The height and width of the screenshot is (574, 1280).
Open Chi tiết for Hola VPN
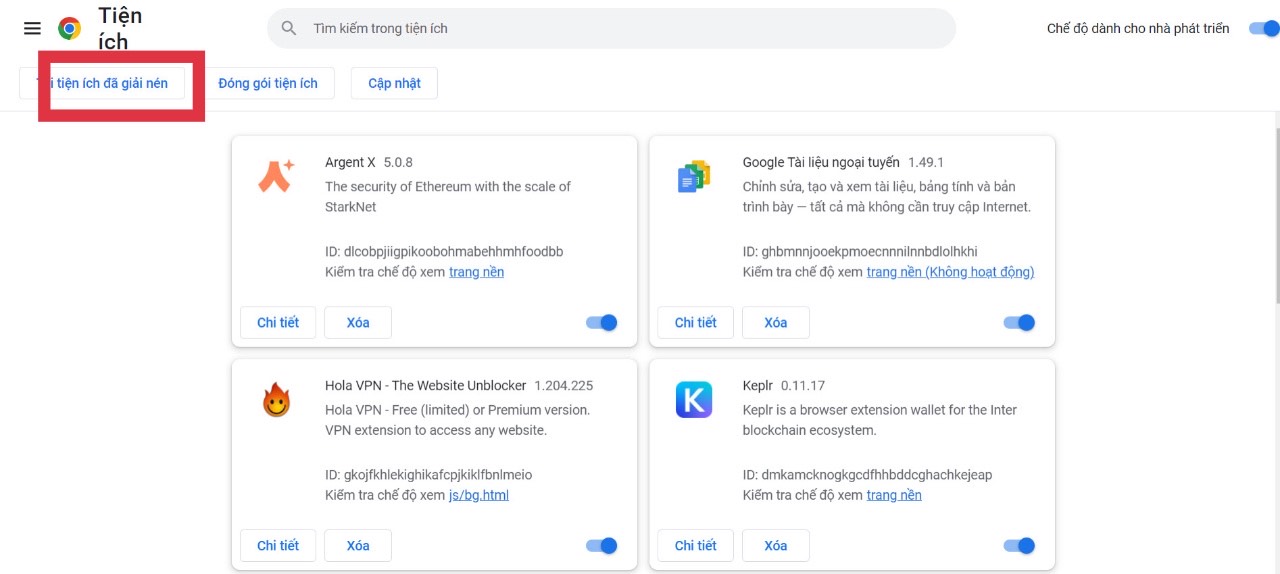point(278,545)
